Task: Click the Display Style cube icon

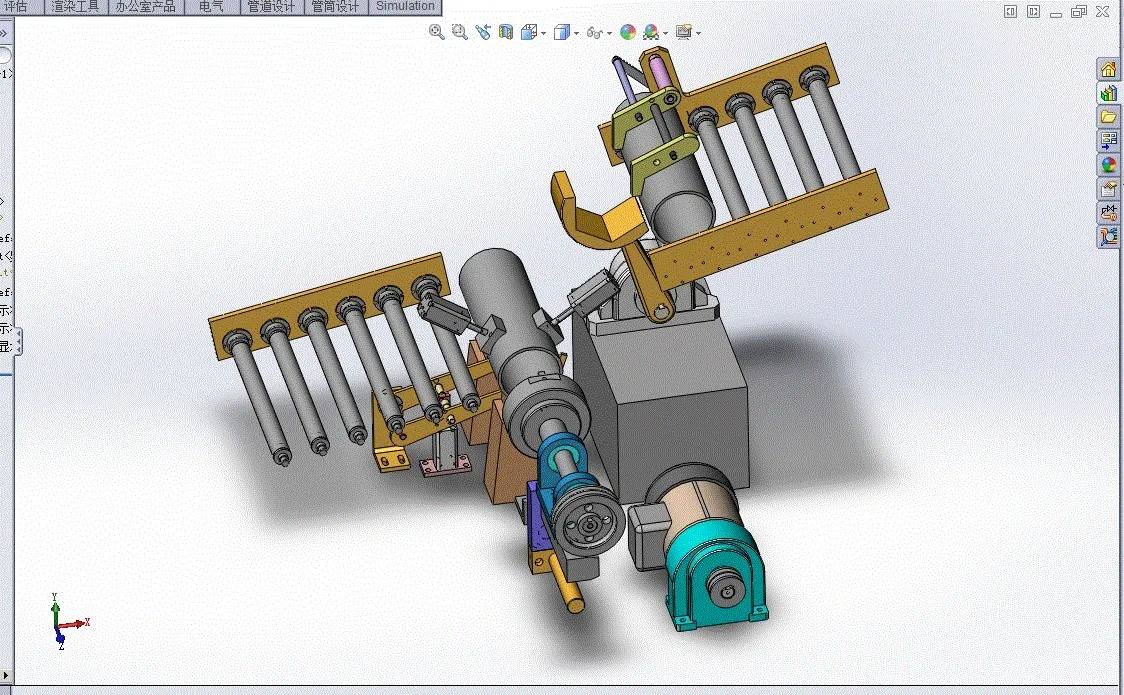Action: coord(562,32)
